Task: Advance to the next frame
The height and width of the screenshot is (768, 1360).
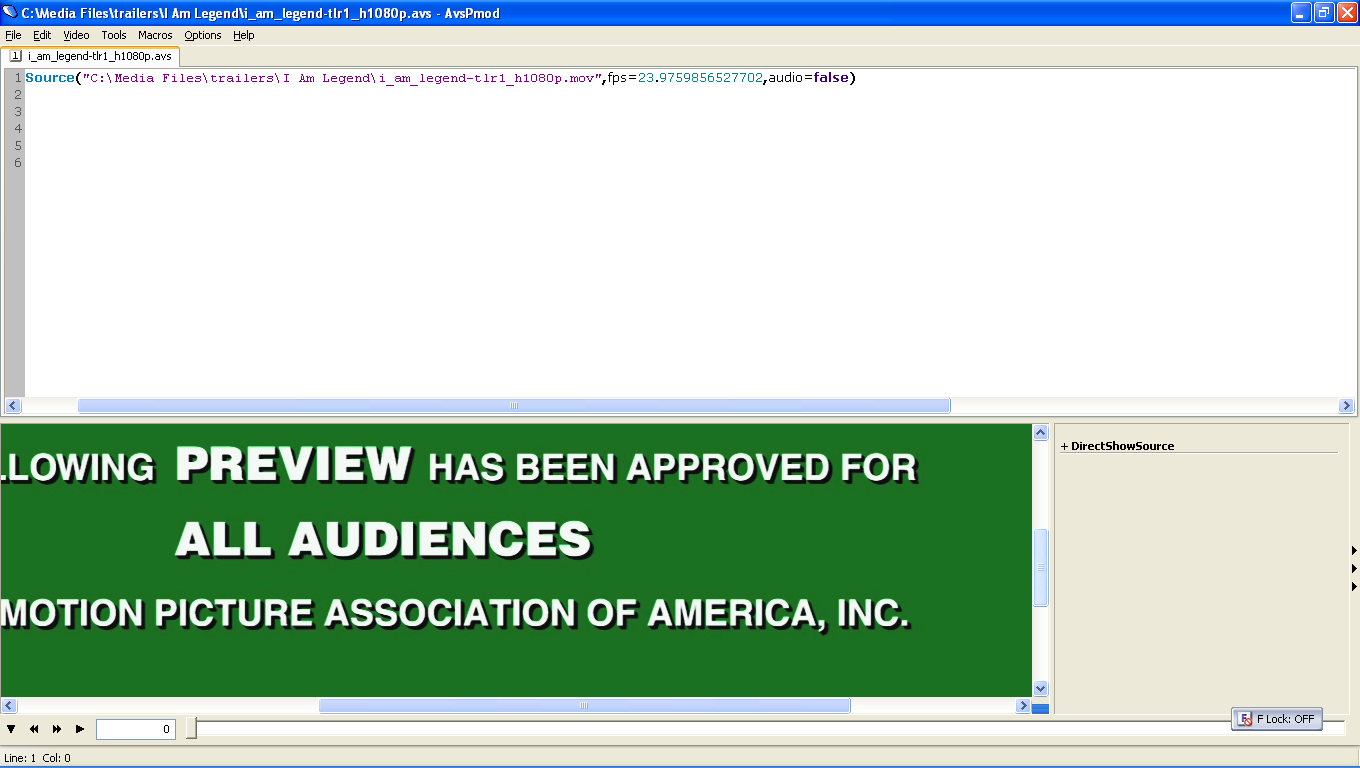Action: click(x=57, y=729)
